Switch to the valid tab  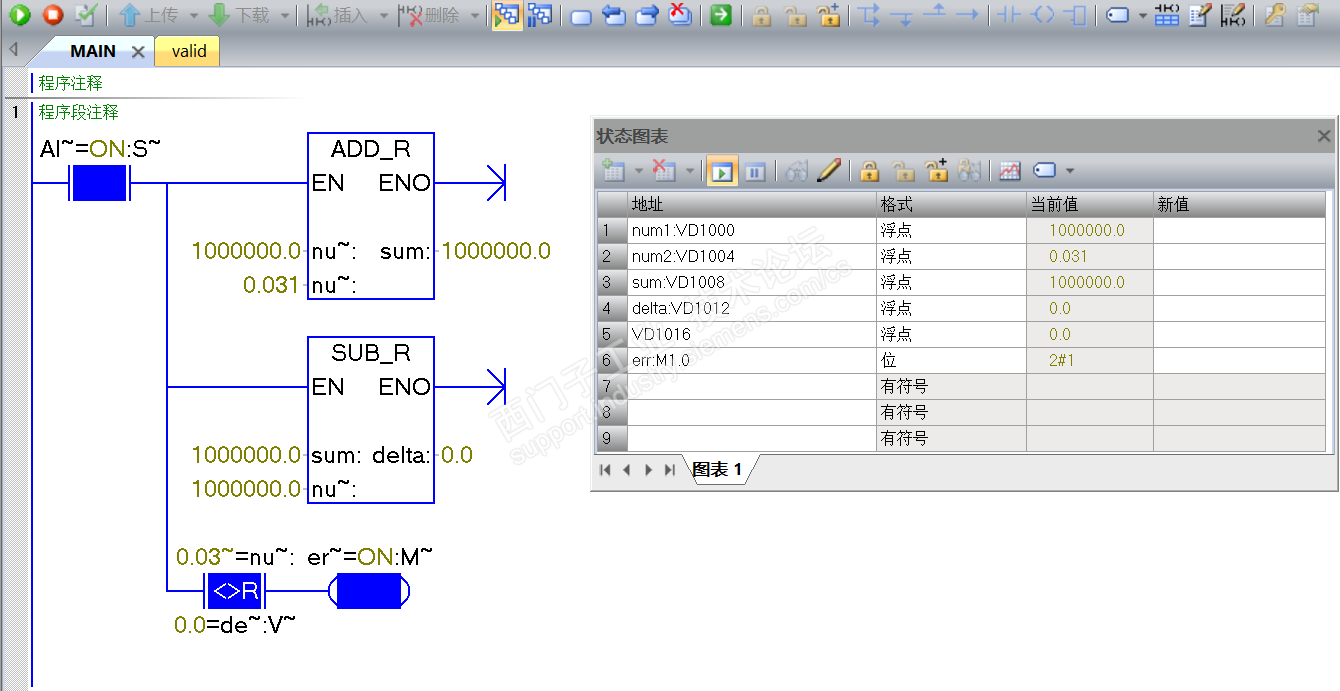point(189,51)
